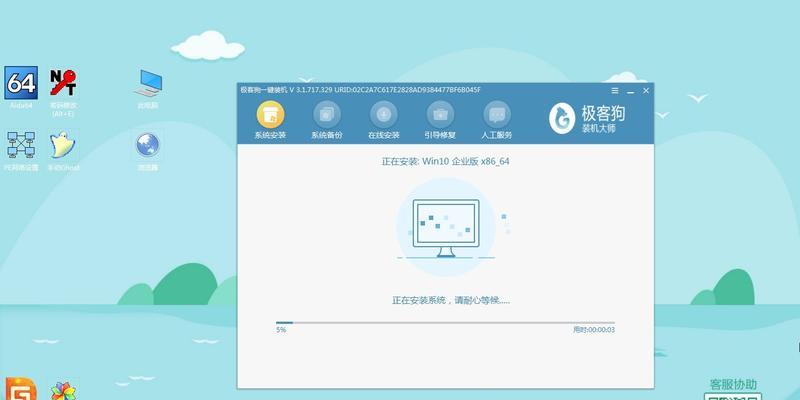Click the 客服协助 link
Image resolution: width=800 pixels, height=400 pixels.
733,384
